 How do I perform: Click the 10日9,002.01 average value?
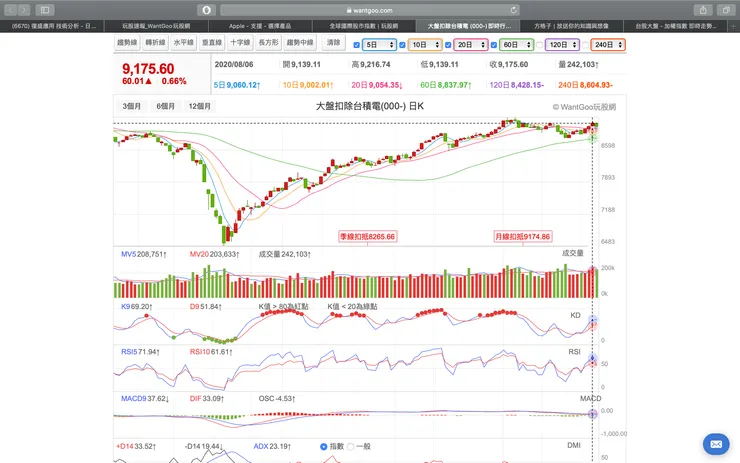coord(308,85)
